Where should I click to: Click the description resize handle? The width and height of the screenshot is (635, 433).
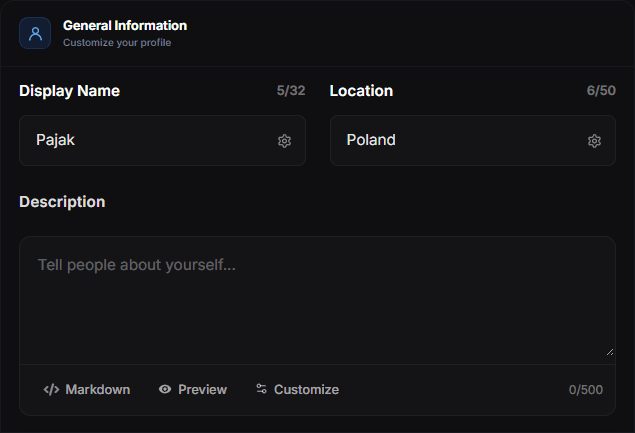pos(610,352)
